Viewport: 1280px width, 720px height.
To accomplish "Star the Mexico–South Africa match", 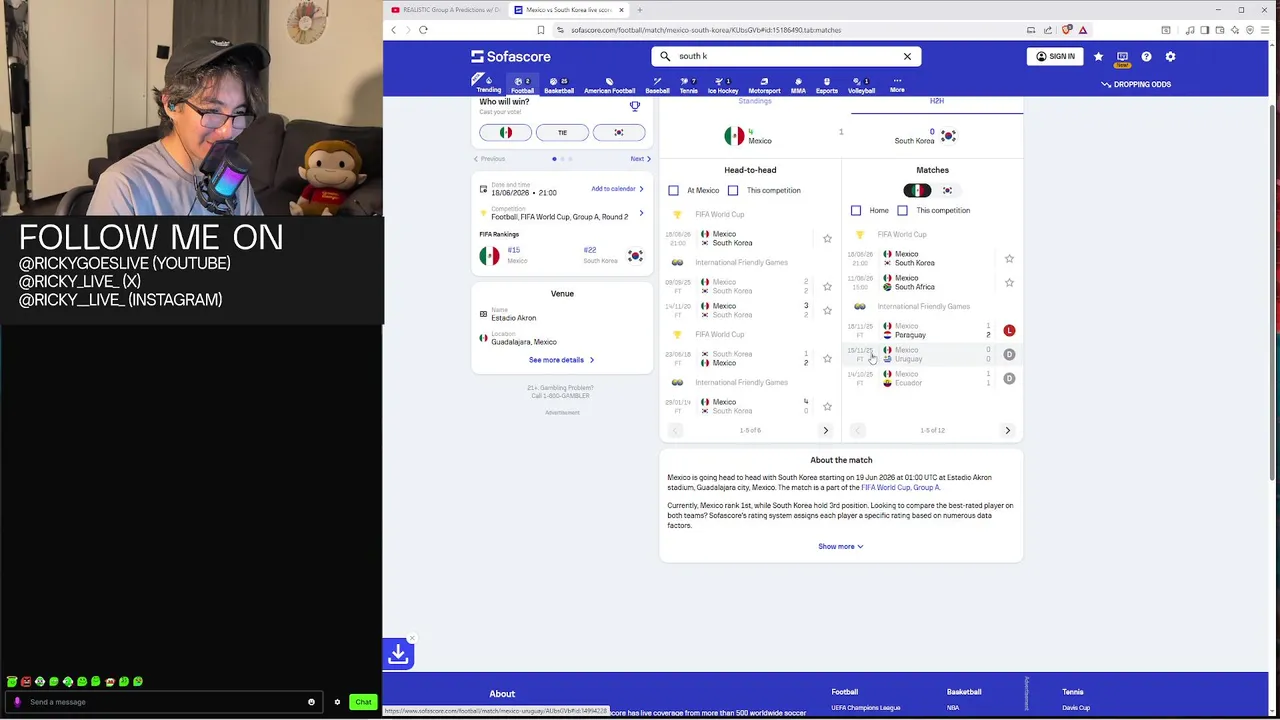I will click(x=1009, y=283).
